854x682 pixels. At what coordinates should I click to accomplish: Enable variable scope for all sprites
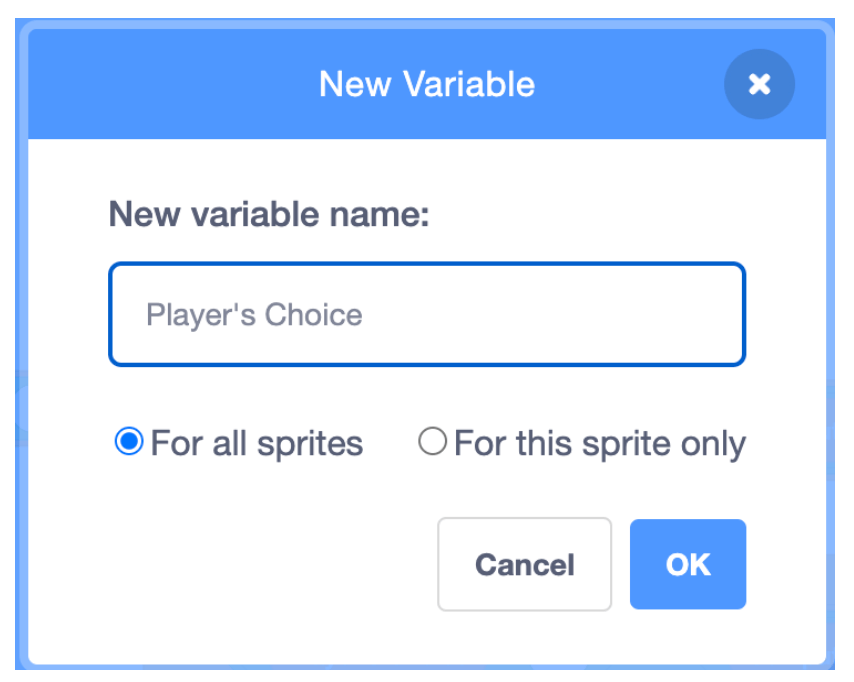(x=129, y=442)
